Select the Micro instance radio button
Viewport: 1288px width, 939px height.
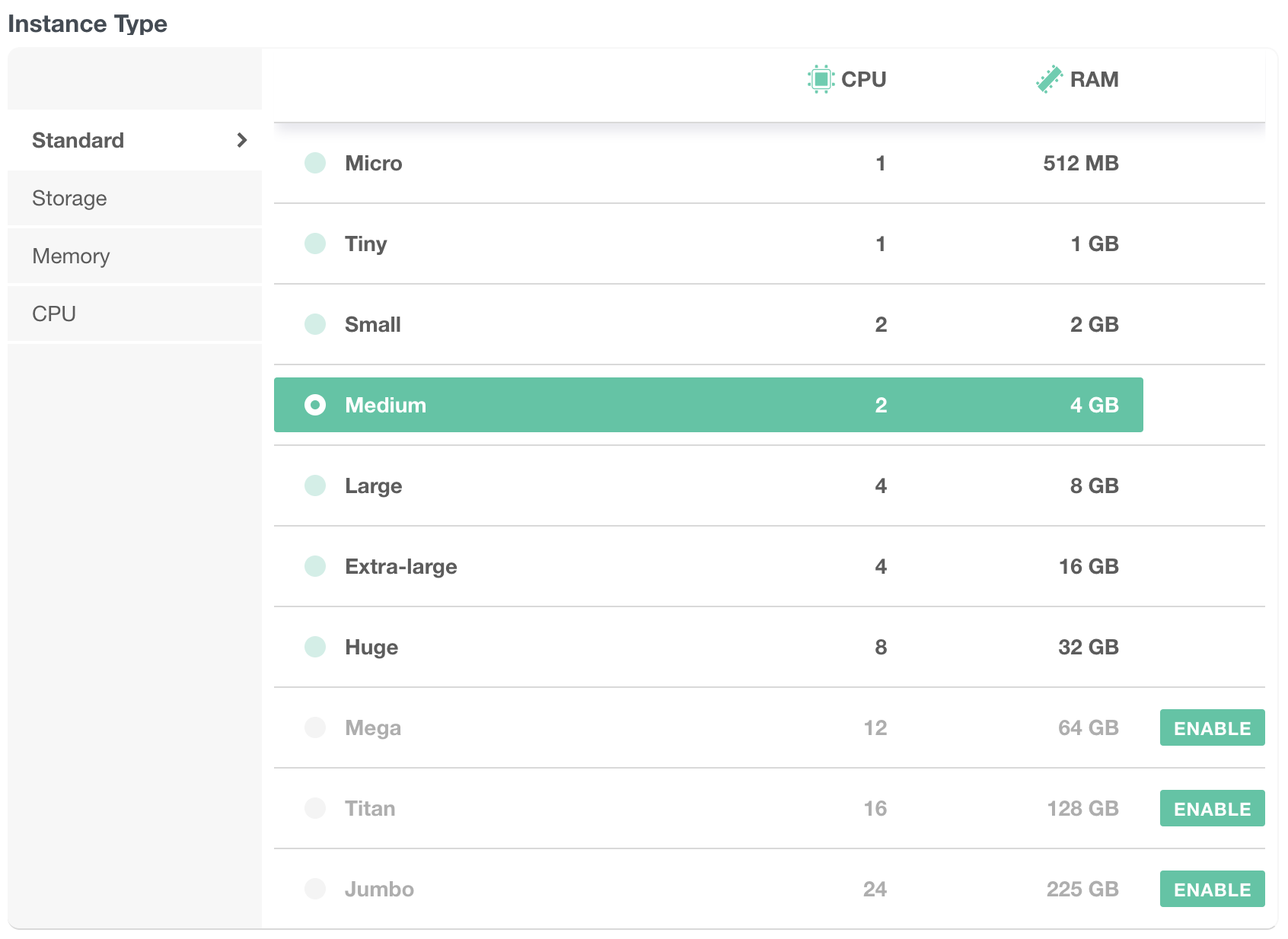[x=314, y=163]
